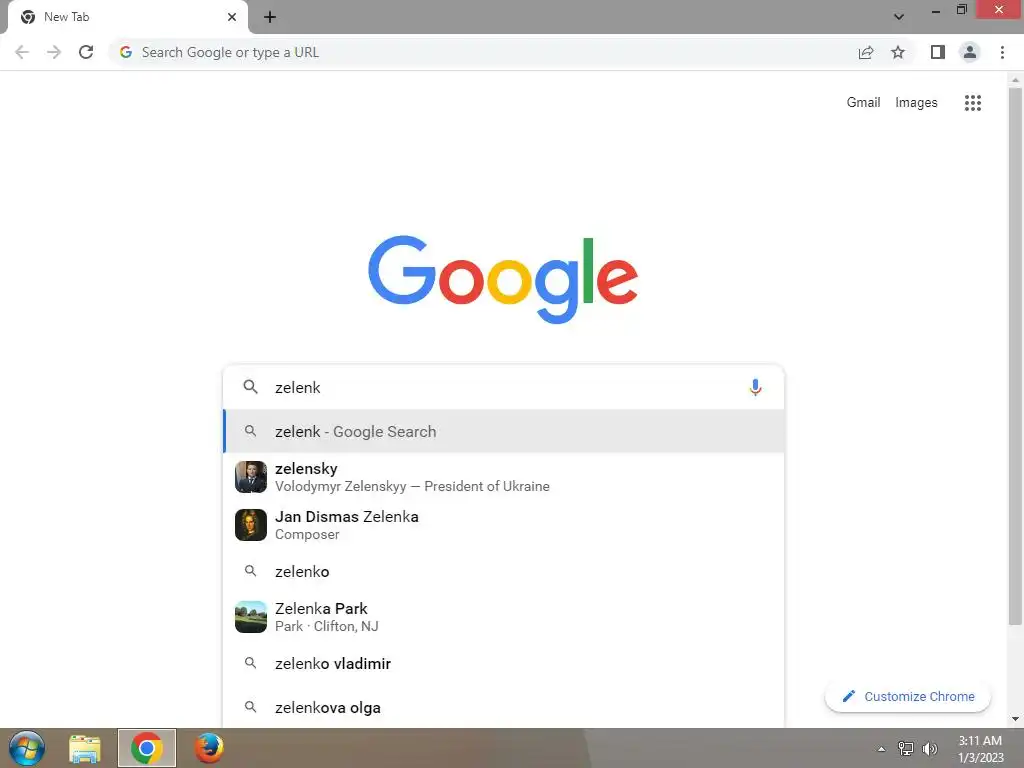Click the magnifier icon in search box
This screenshot has height=768, width=1024.
(250, 387)
